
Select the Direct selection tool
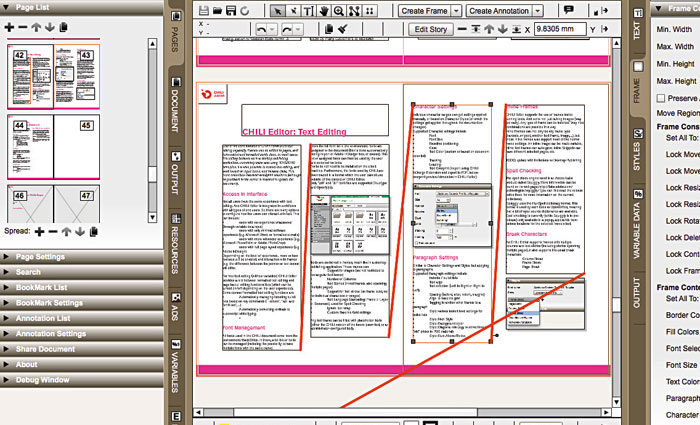click(293, 11)
